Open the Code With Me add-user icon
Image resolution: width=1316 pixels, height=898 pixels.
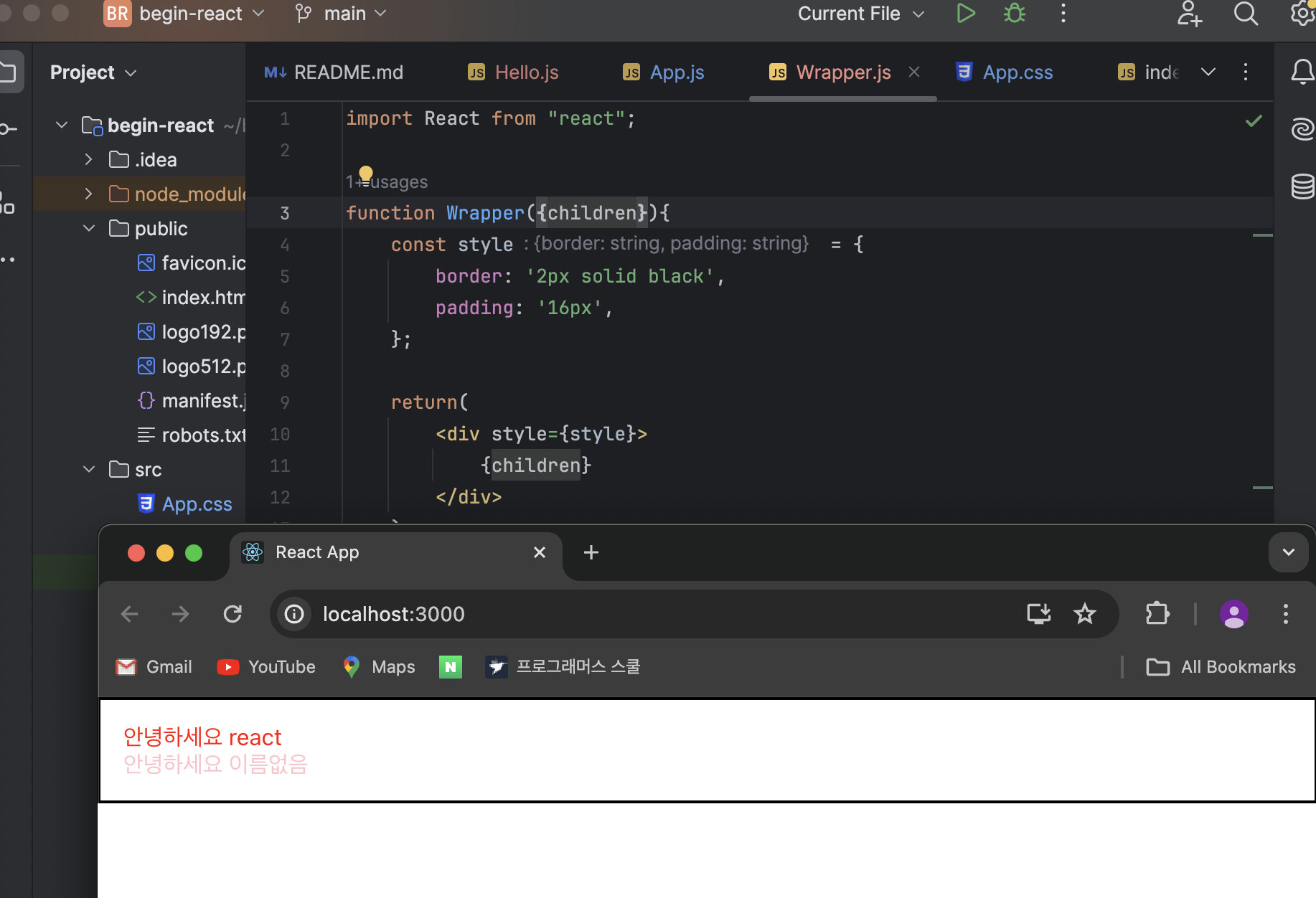click(1189, 13)
